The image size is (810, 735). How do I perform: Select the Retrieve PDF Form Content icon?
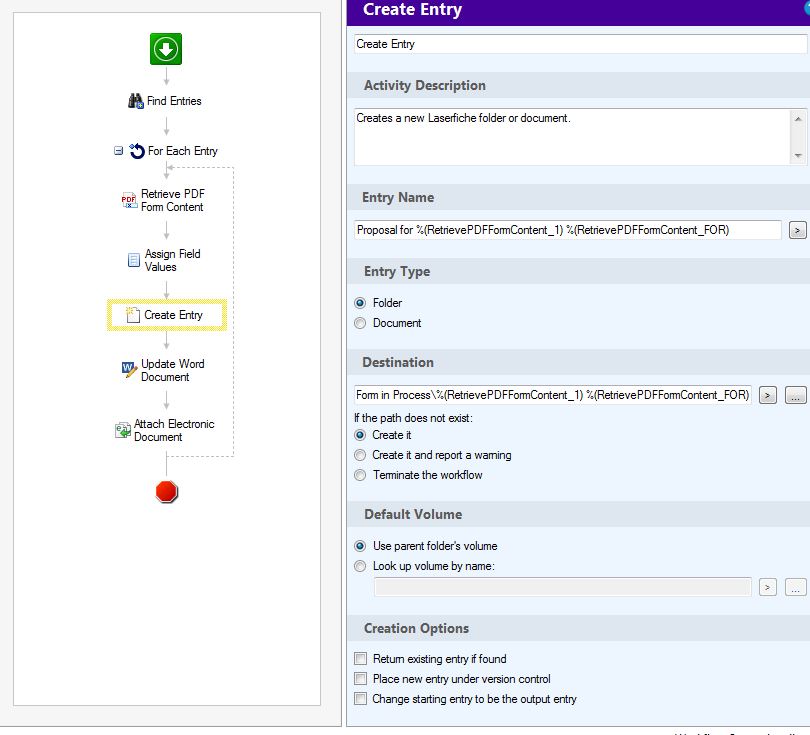coord(129,200)
